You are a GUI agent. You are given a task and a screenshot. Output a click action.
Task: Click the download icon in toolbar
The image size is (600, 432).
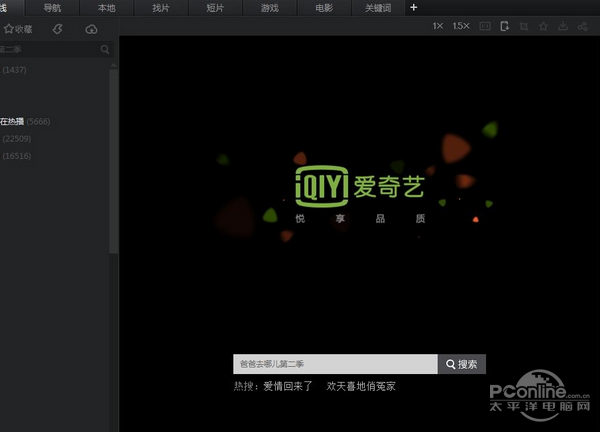tap(563, 26)
